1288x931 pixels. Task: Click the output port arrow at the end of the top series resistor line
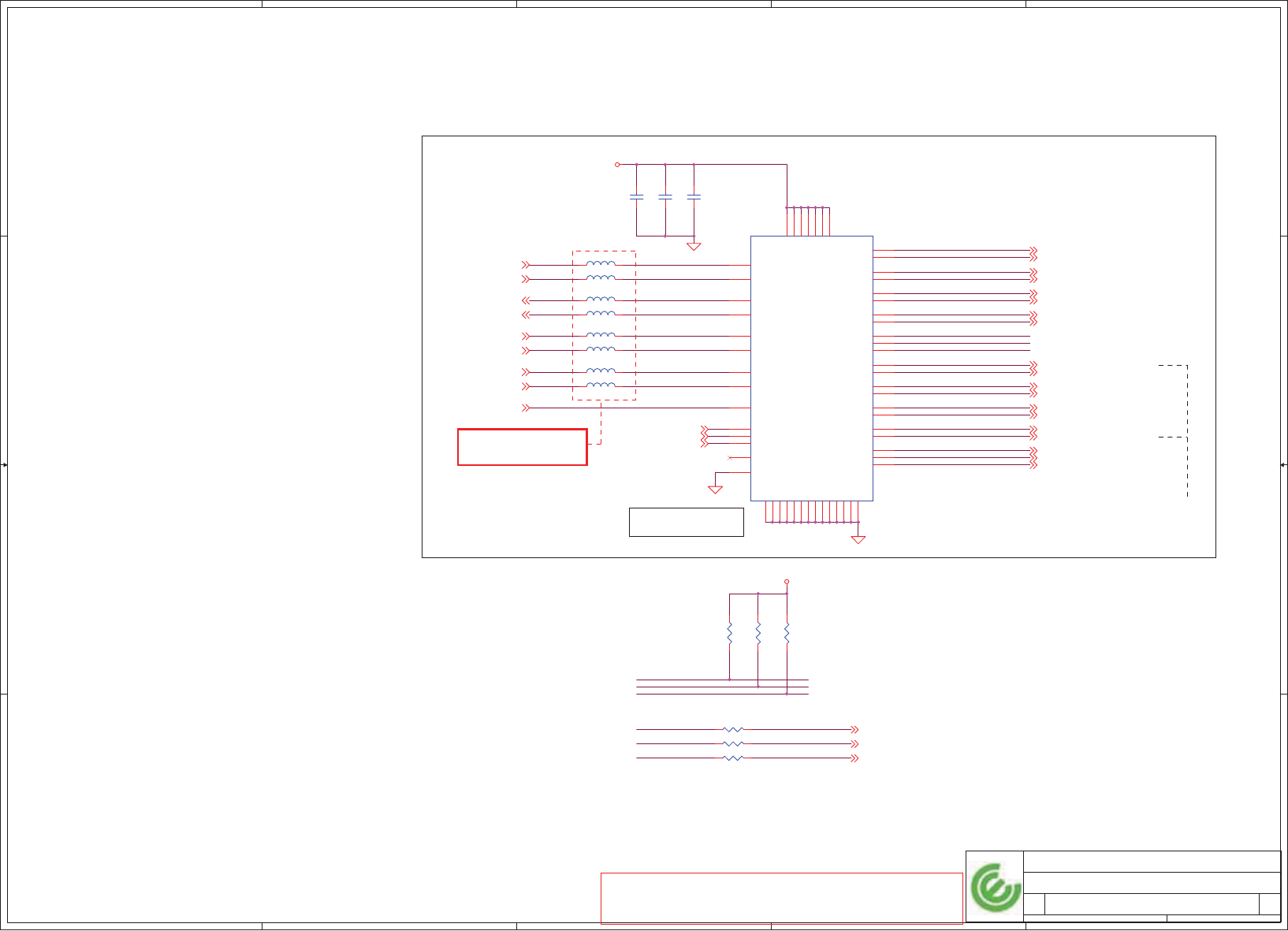point(854,730)
